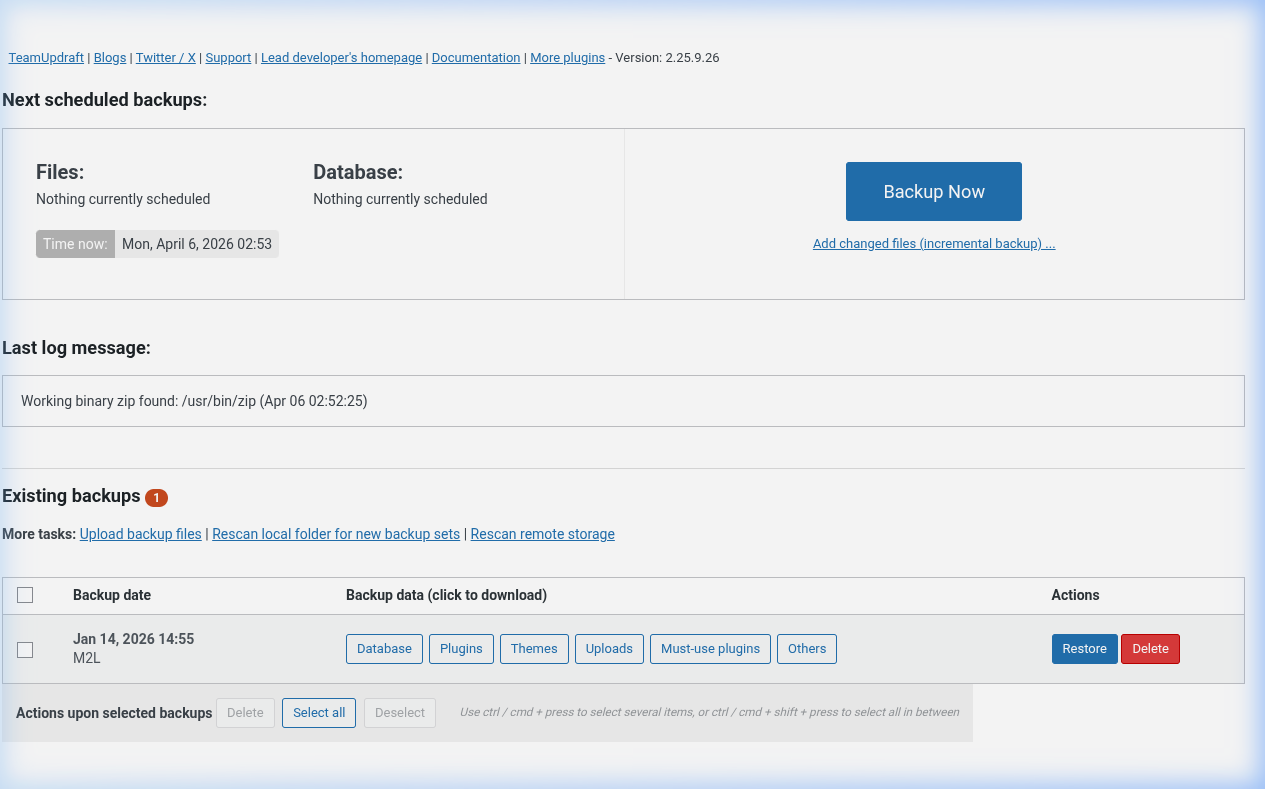Rescan remote storage for backups
Screen dimensions: 1265x789
point(542,533)
